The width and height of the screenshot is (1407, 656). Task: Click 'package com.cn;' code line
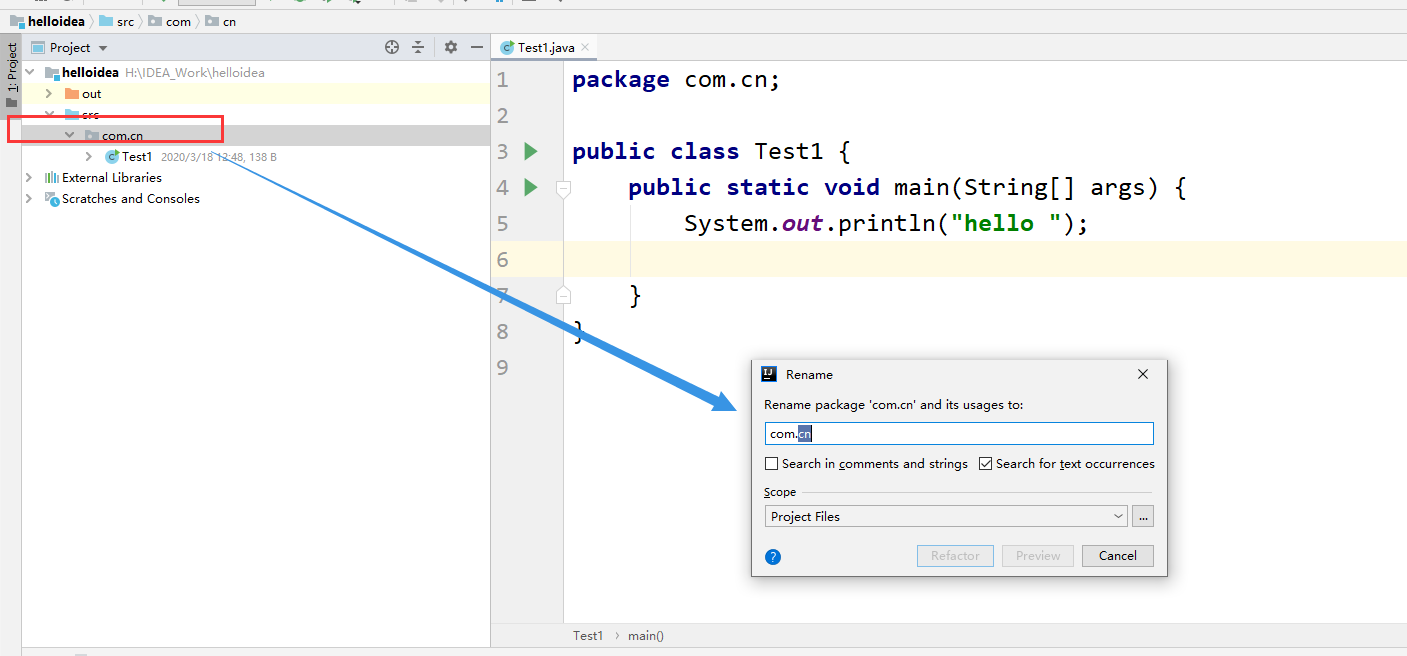(676, 80)
